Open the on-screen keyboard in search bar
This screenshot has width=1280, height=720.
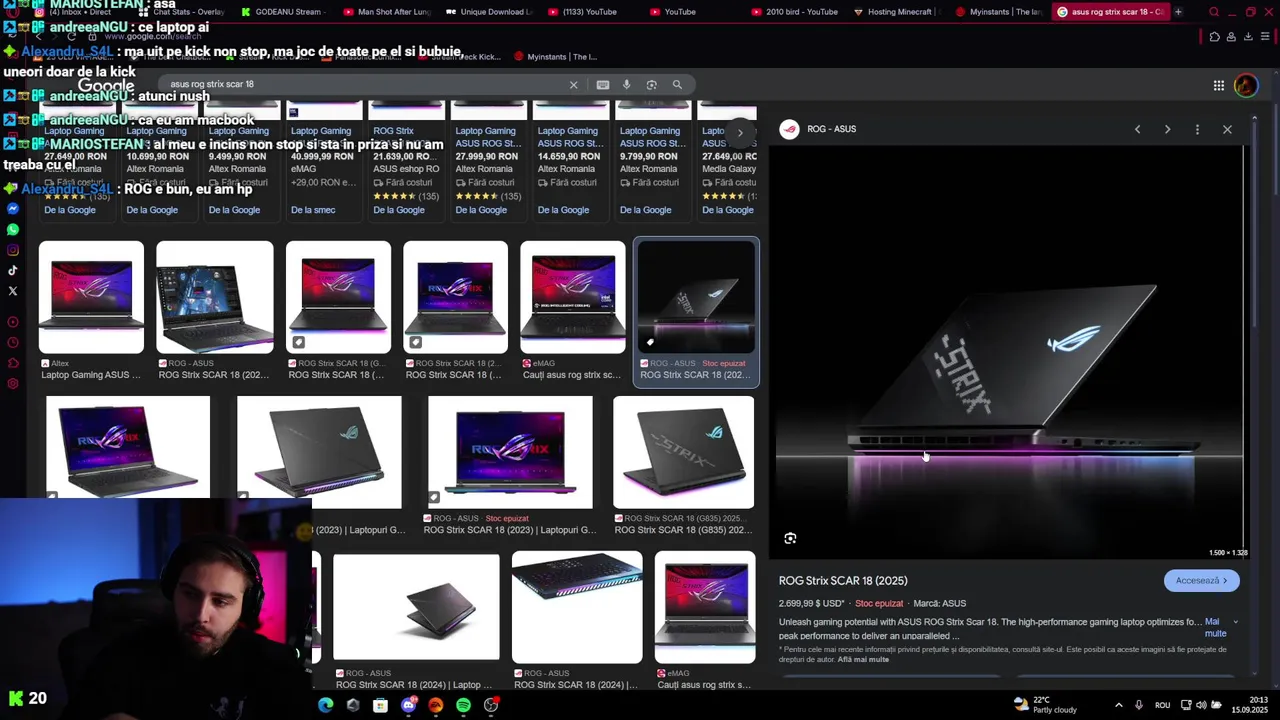602,85
